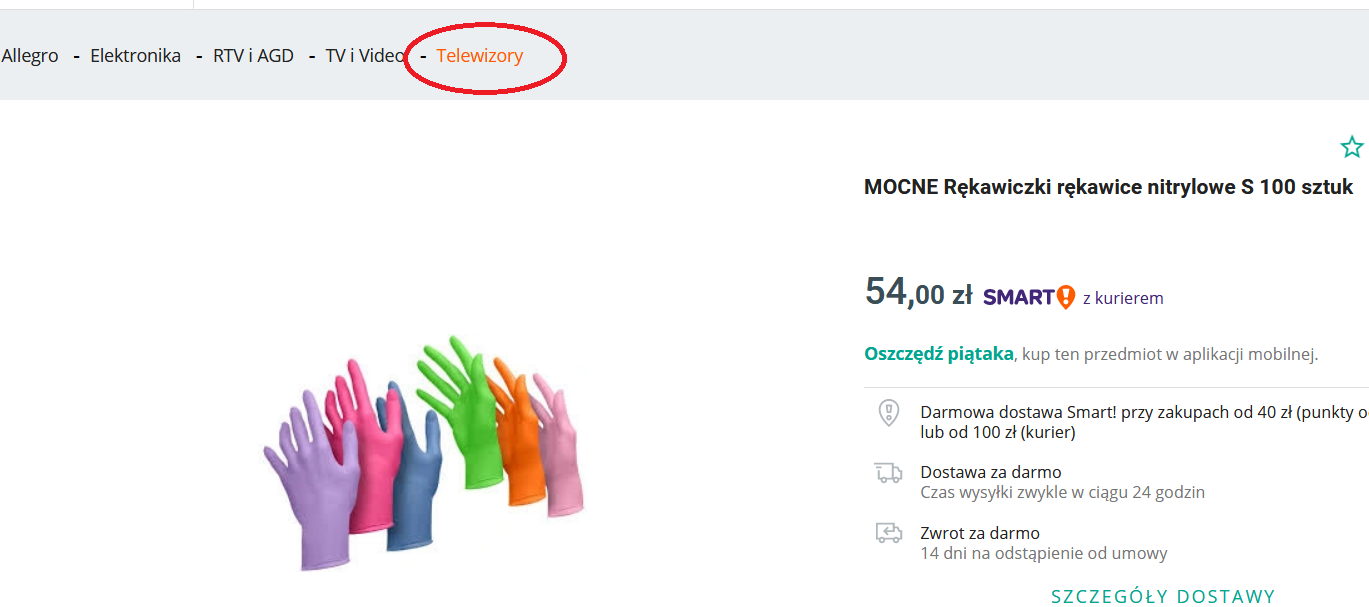Click the location pin delivery icon
The width and height of the screenshot is (1369, 607).
pos(888,412)
